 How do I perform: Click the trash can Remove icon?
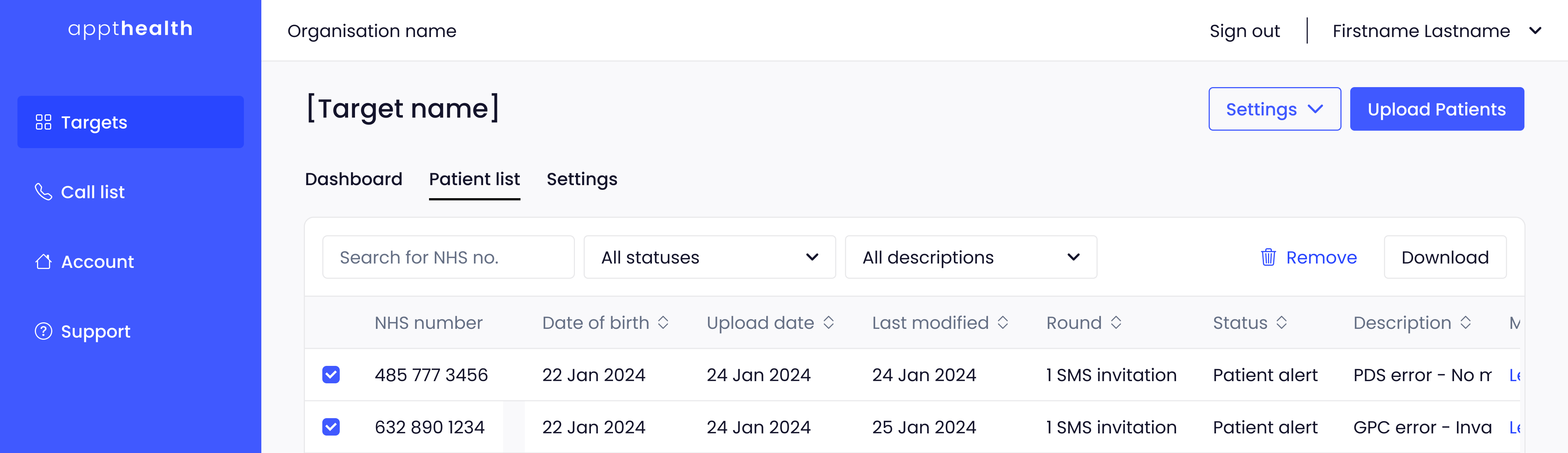[1269, 257]
